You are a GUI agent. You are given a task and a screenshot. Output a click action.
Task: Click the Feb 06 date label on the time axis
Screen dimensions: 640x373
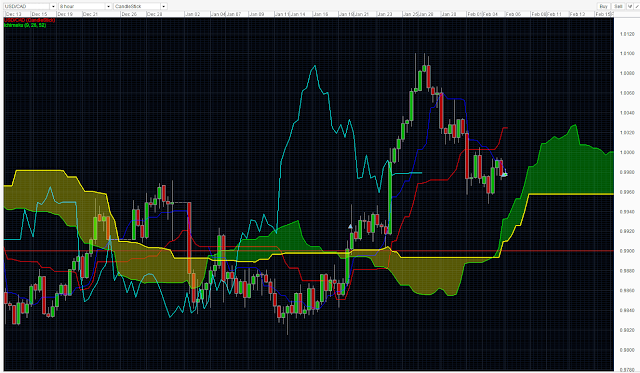tap(513, 14)
